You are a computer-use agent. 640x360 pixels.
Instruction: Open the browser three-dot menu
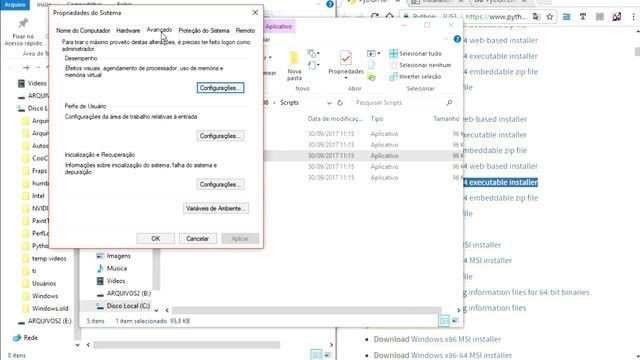[x=633, y=17]
